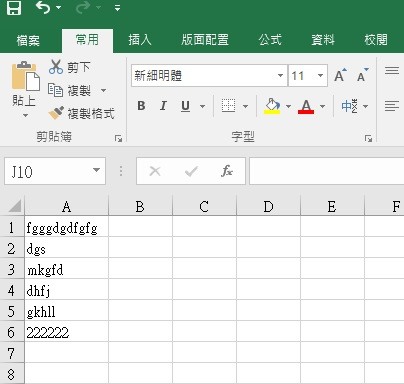The image size is (404, 384).
Task: Open the 版面配置 tab
Action: [x=205, y=40]
